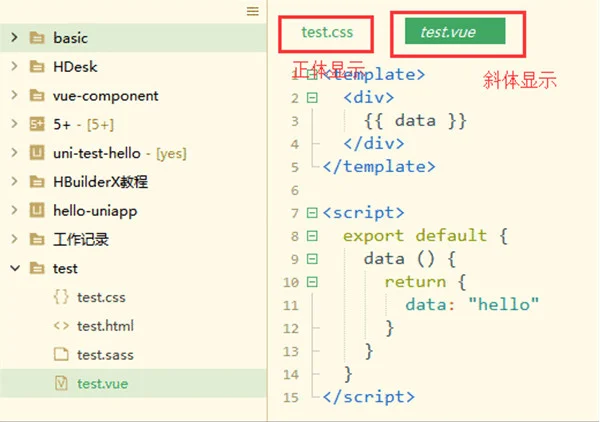Click line number 15 in gutter
The image size is (600, 422).
pyautogui.click(x=290, y=397)
